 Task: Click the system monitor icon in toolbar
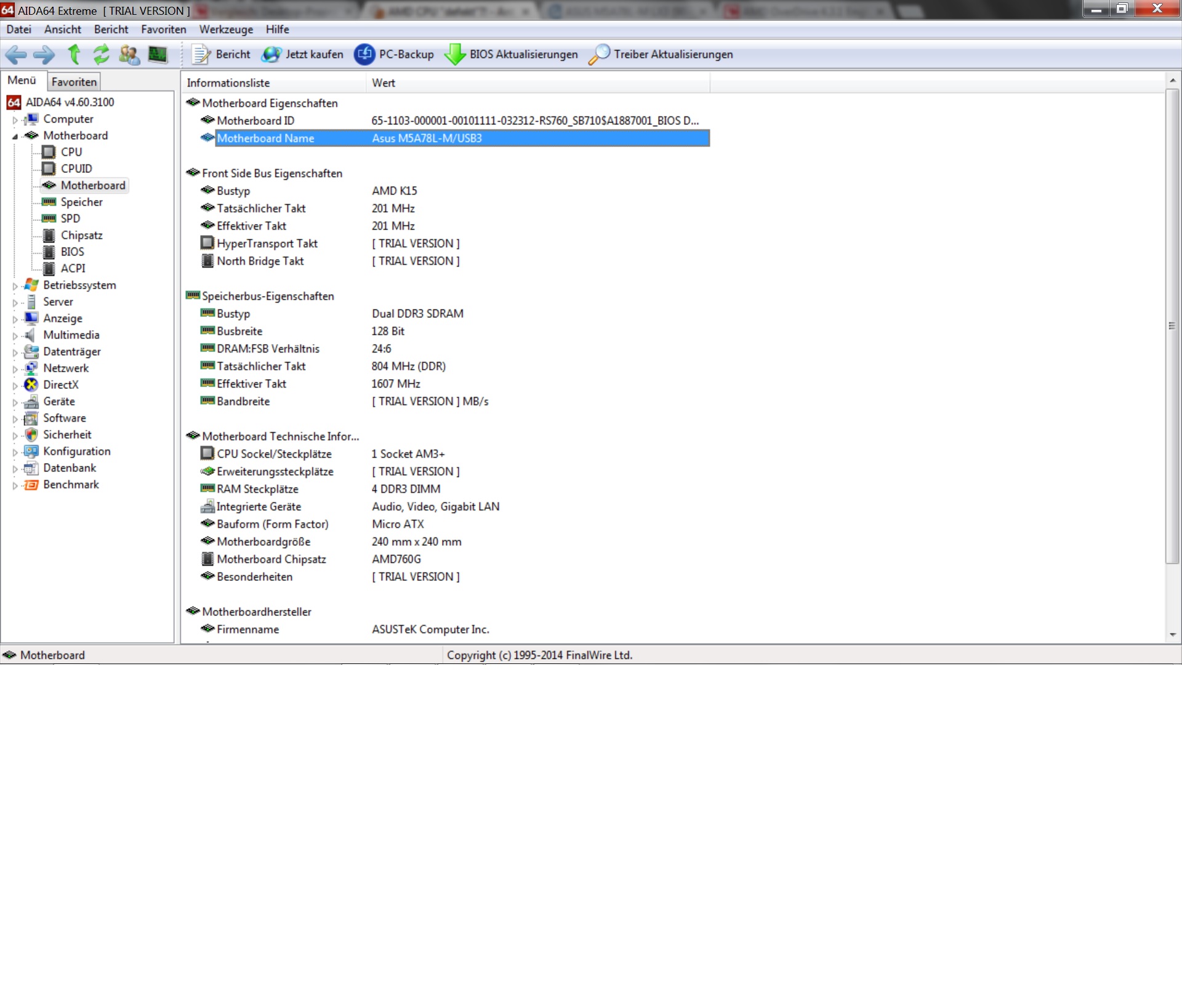point(158,55)
